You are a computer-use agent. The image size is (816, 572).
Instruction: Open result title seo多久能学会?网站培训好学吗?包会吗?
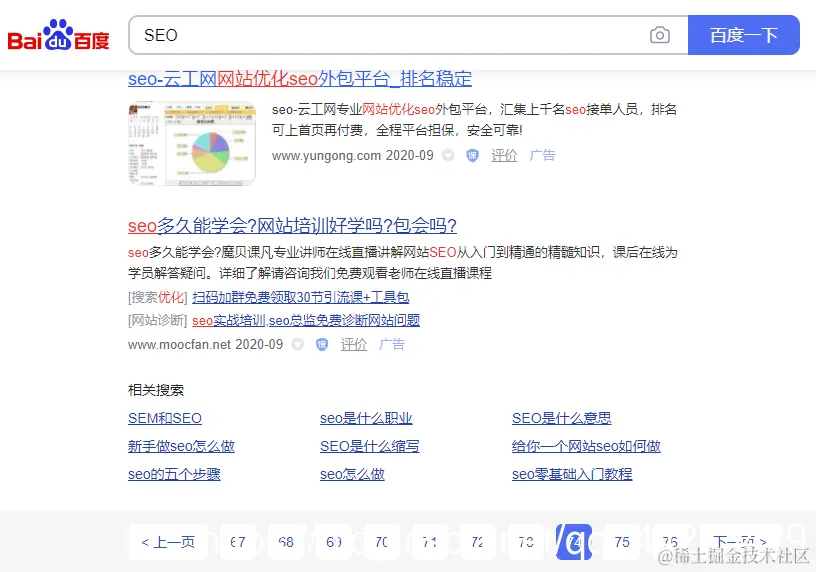coord(292,226)
